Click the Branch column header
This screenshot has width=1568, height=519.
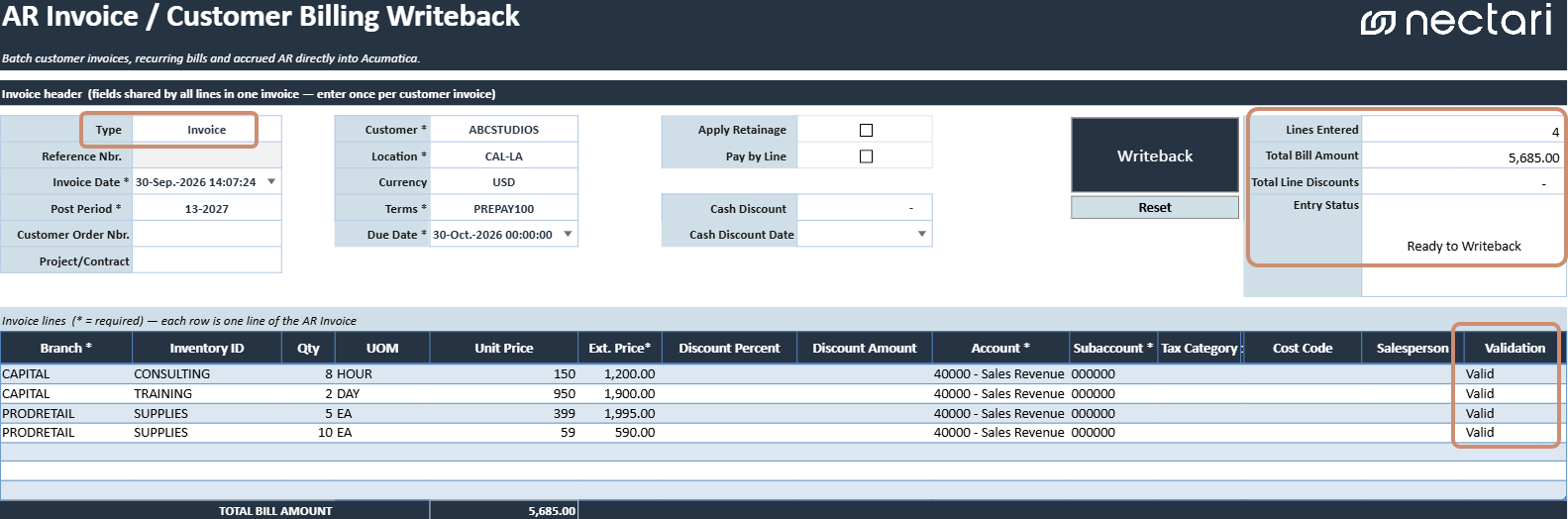66,348
